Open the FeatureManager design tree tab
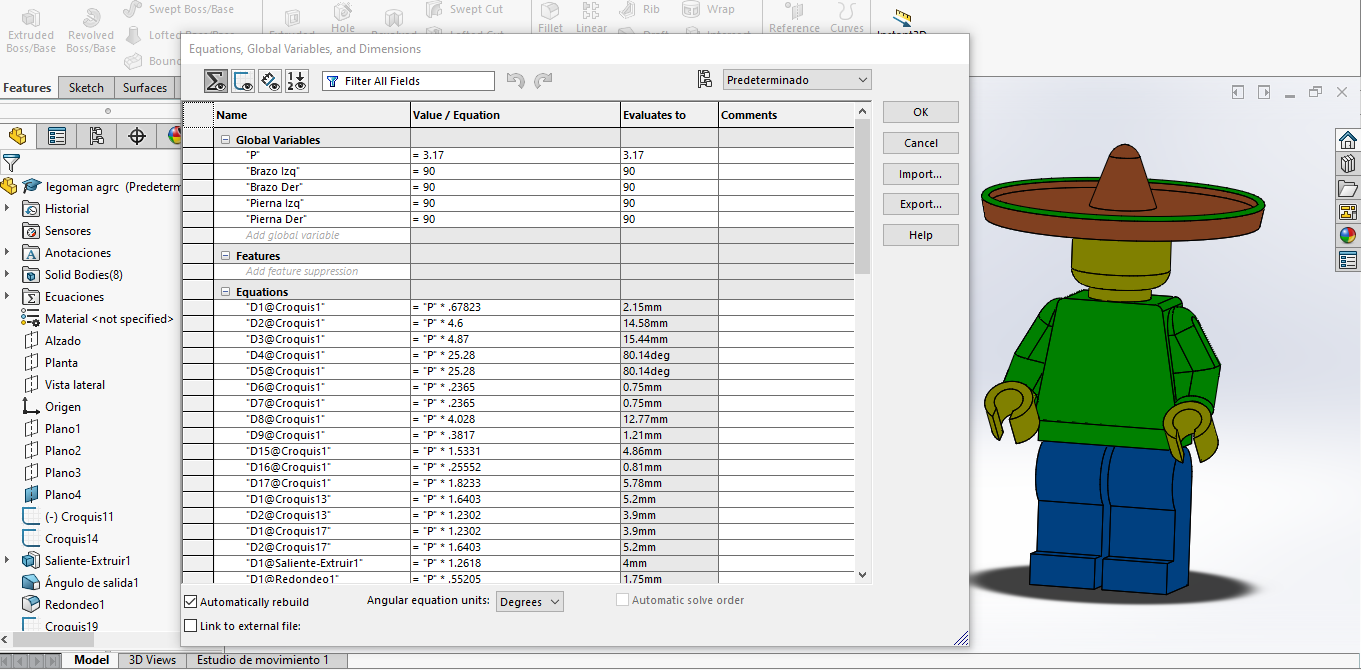Screen dimensions: 1362x670 point(18,136)
